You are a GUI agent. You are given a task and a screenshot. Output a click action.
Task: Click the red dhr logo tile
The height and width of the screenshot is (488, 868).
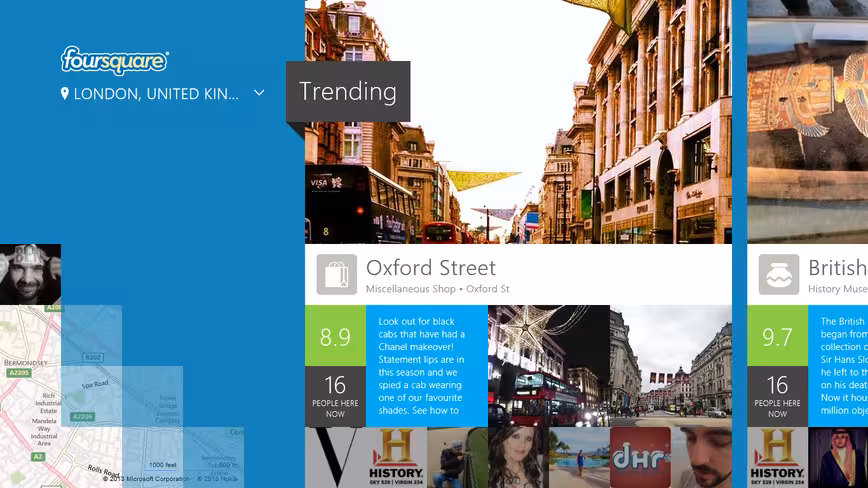(x=640, y=457)
